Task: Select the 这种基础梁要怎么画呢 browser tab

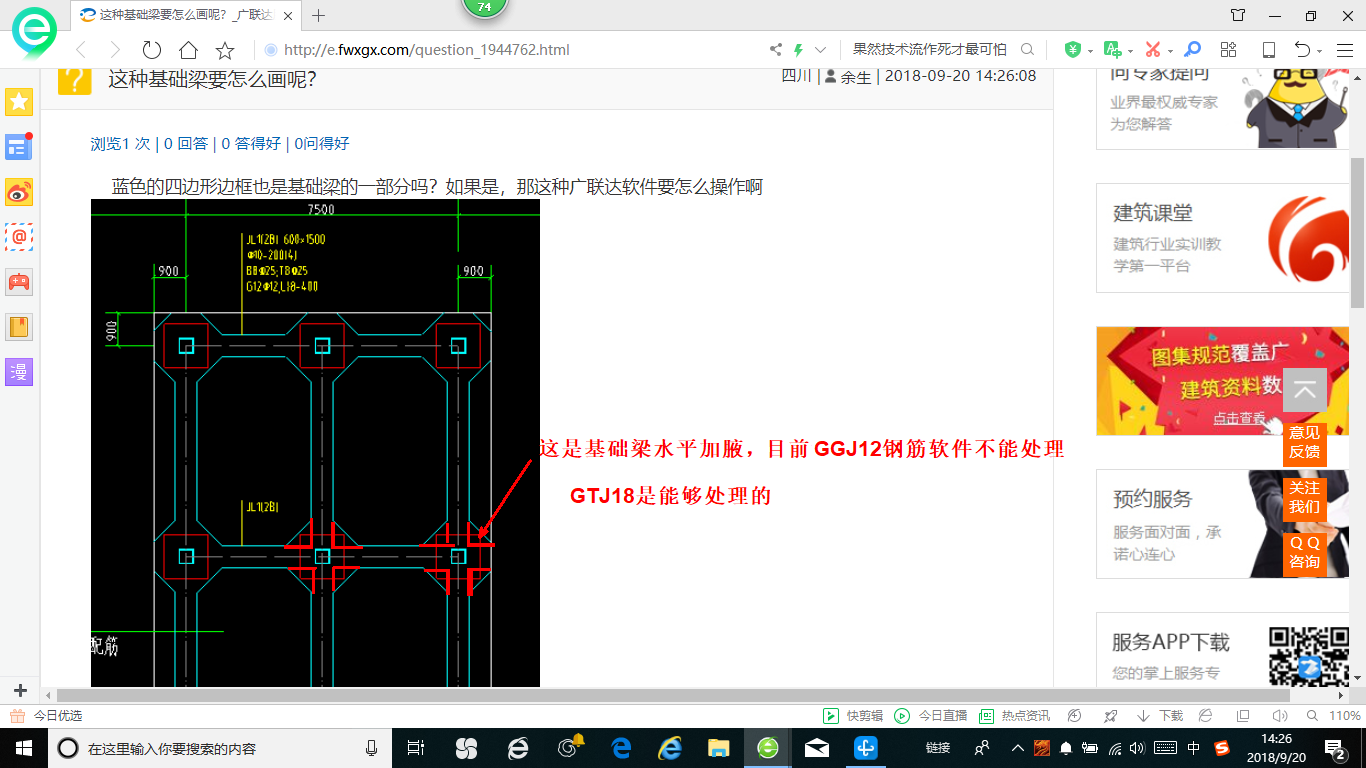Action: 187,15
